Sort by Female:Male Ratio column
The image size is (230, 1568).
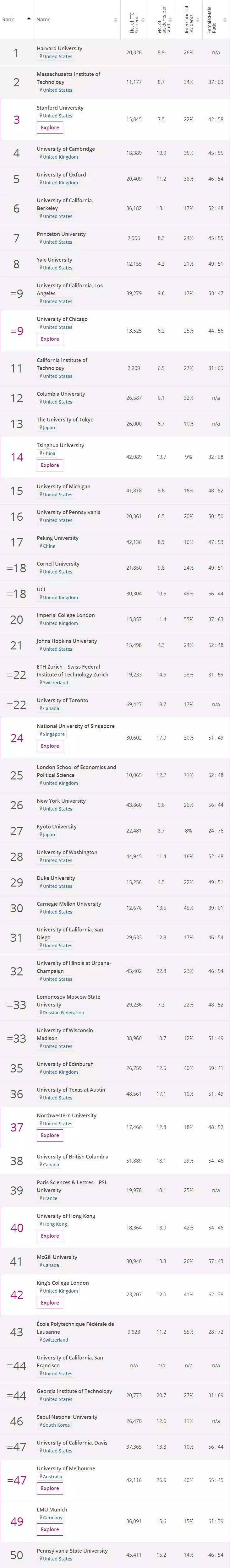click(225, 19)
